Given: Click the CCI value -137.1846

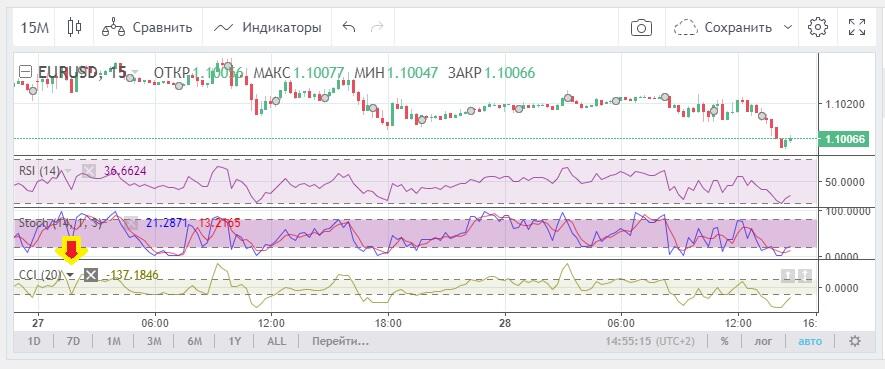Looking at the screenshot, I should 132,275.
